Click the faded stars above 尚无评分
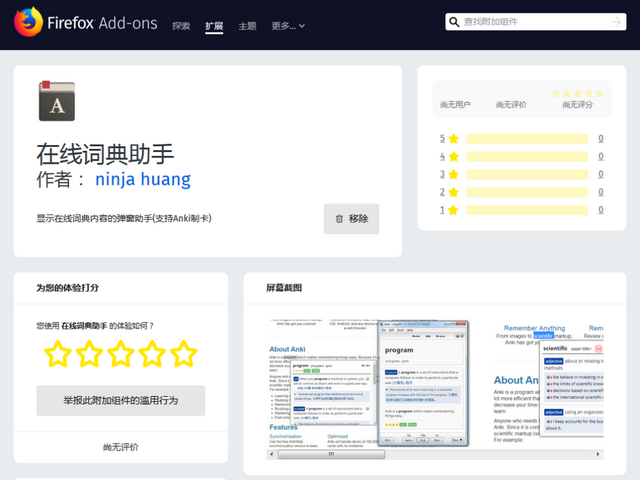 coord(578,93)
